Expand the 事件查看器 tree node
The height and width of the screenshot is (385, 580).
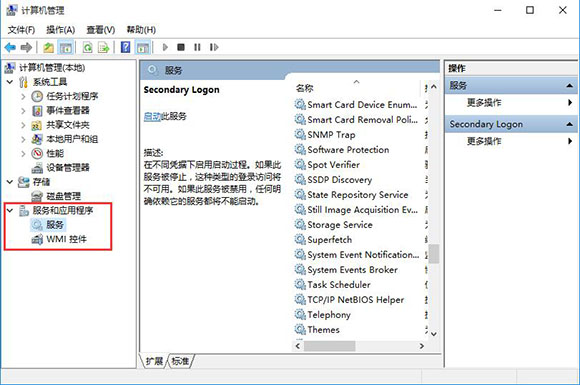pyautogui.click(x=23, y=111)
